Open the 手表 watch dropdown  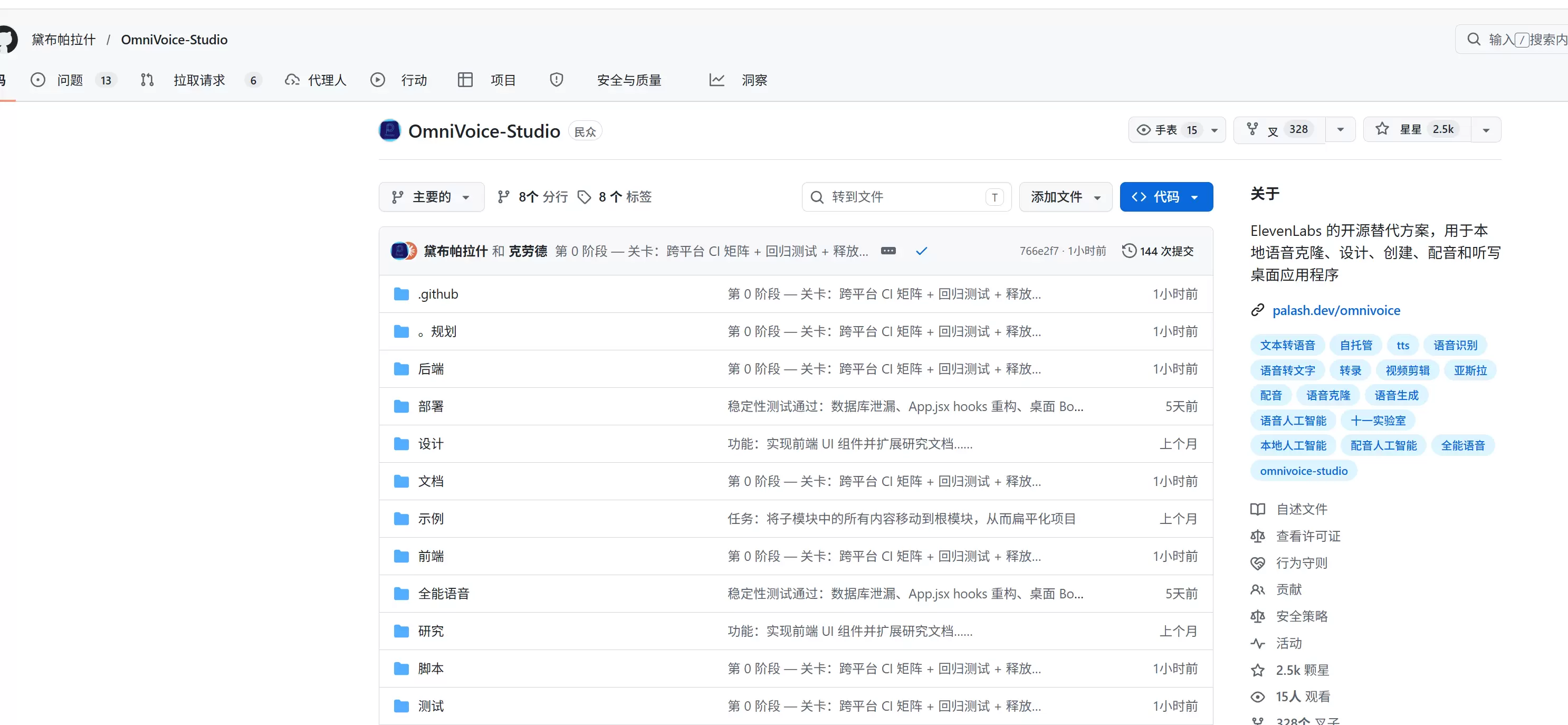click(1176, 130)
